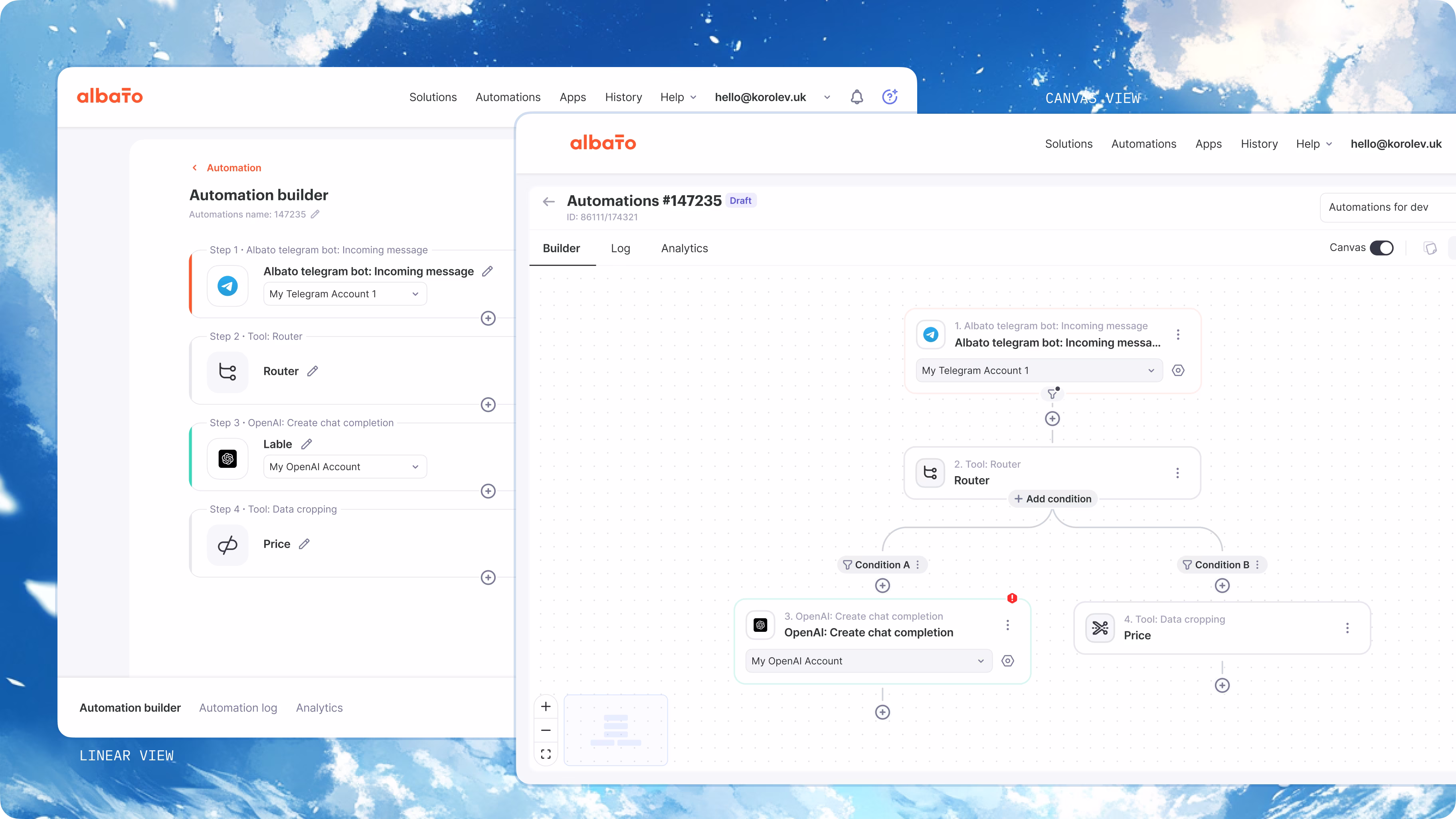Open settings icon beside My OpenAI Account
This screenshot has width=1456, height=819.
pos(1008,661)
